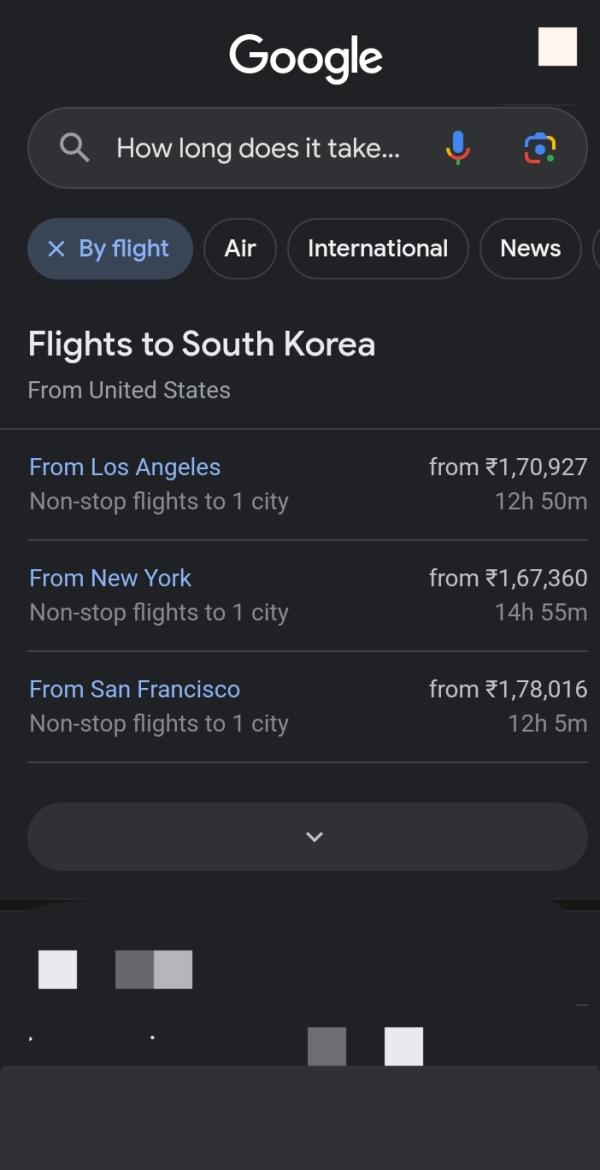Viewport: 600px width, 1170px height.
Task: Switch to the News filter chip
Action: coord(530,249)
